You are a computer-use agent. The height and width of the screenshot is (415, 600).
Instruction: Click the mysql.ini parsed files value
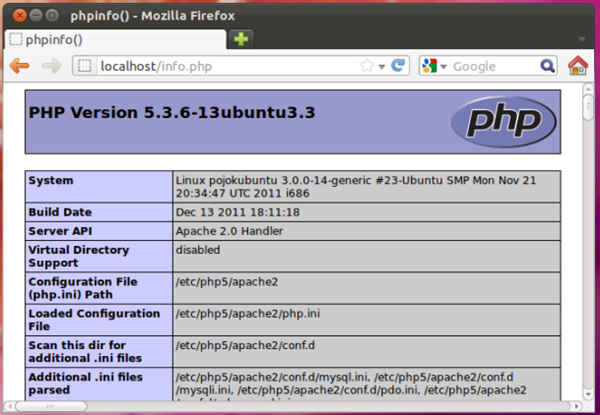351,384
